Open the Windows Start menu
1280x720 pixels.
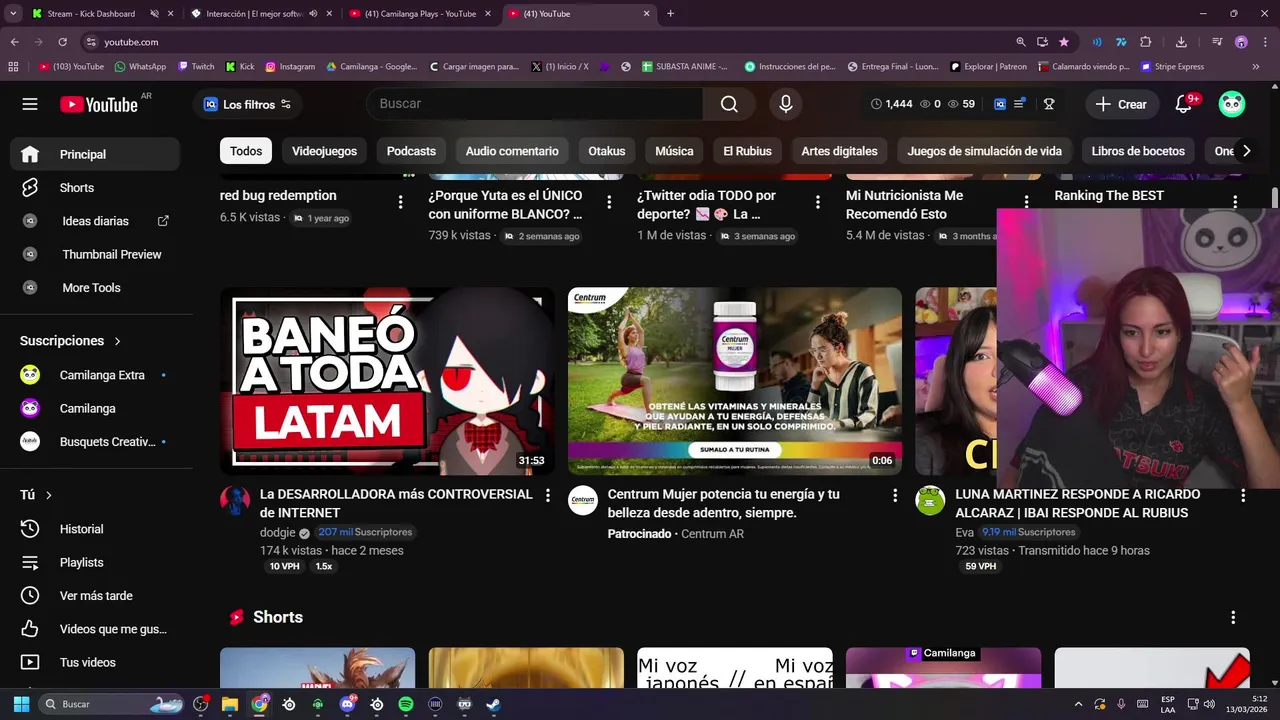(21, 704)
